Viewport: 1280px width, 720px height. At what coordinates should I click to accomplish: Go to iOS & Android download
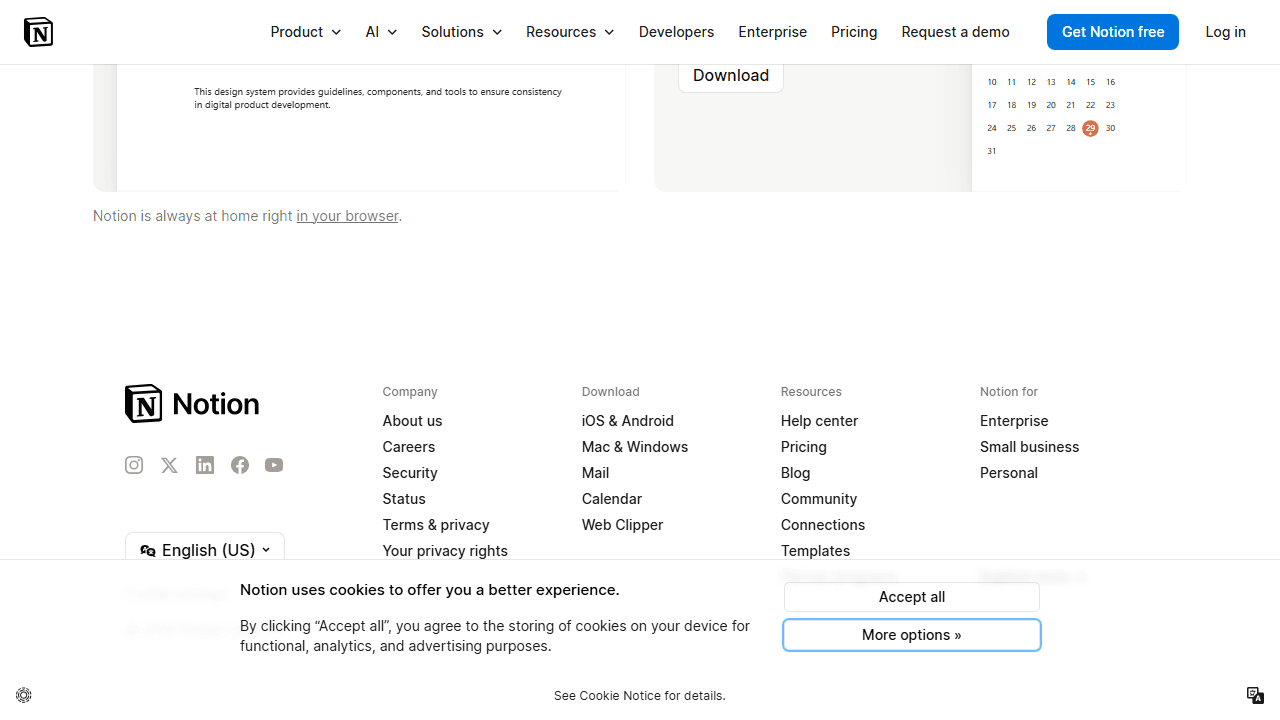[628, 421]
